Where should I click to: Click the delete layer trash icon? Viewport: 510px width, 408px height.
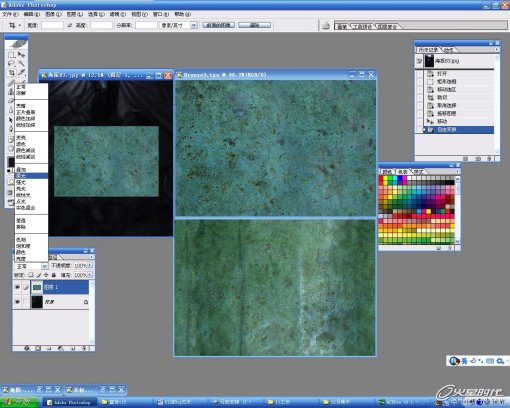click(x=84, y=348)
